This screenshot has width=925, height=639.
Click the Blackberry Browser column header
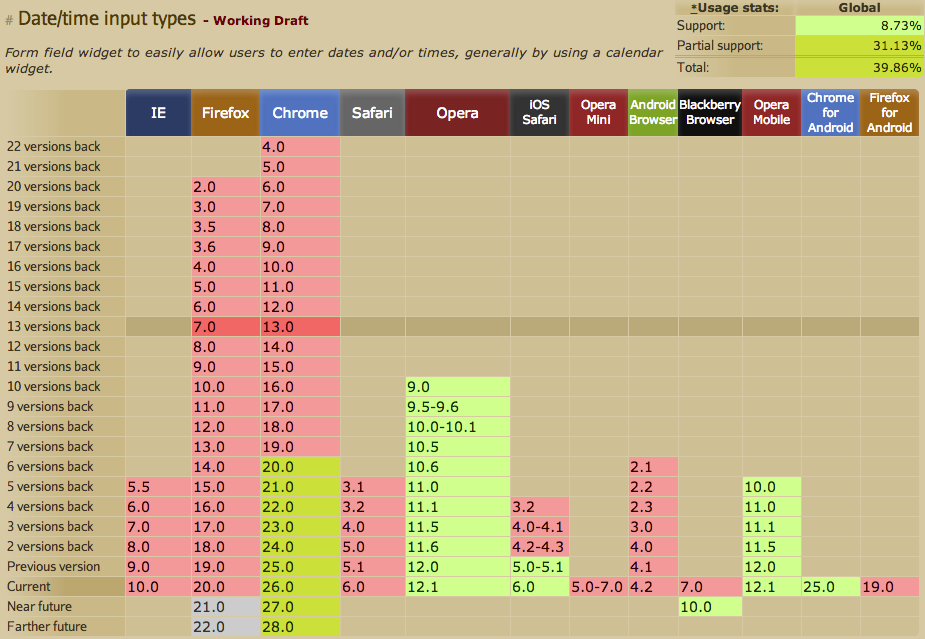(x=710, y=113)
